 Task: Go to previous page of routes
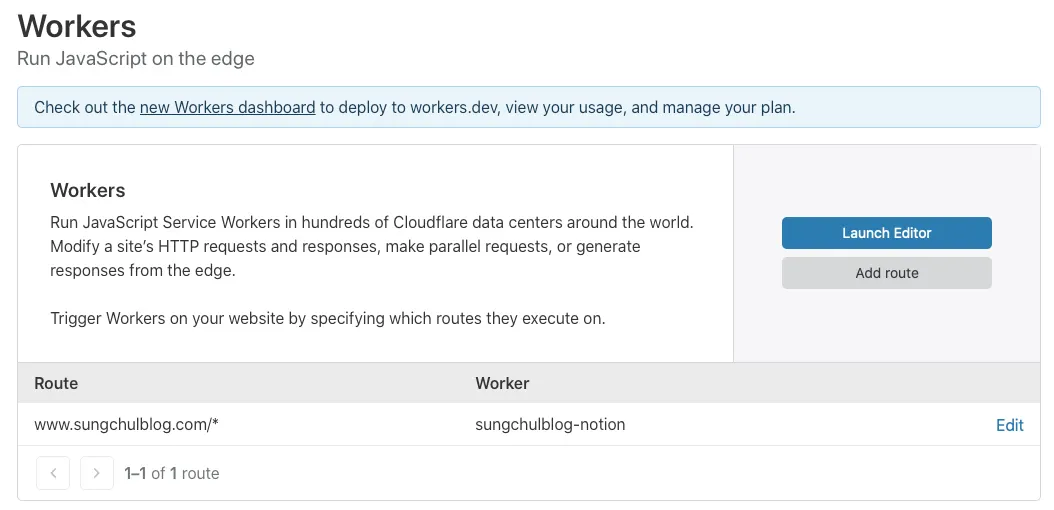53,473
